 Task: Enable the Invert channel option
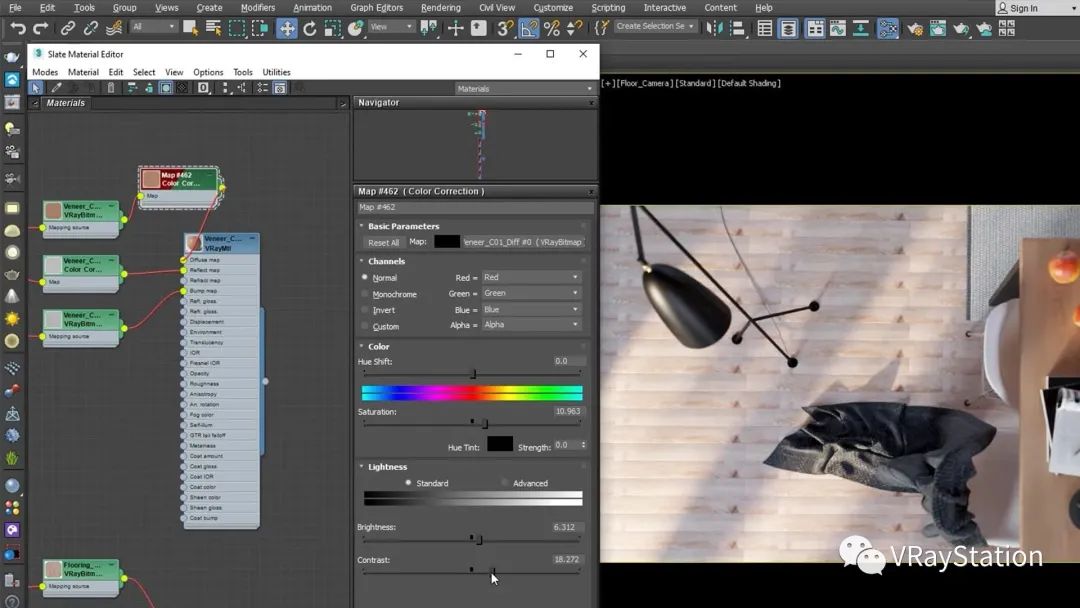(x=365, y=310)
